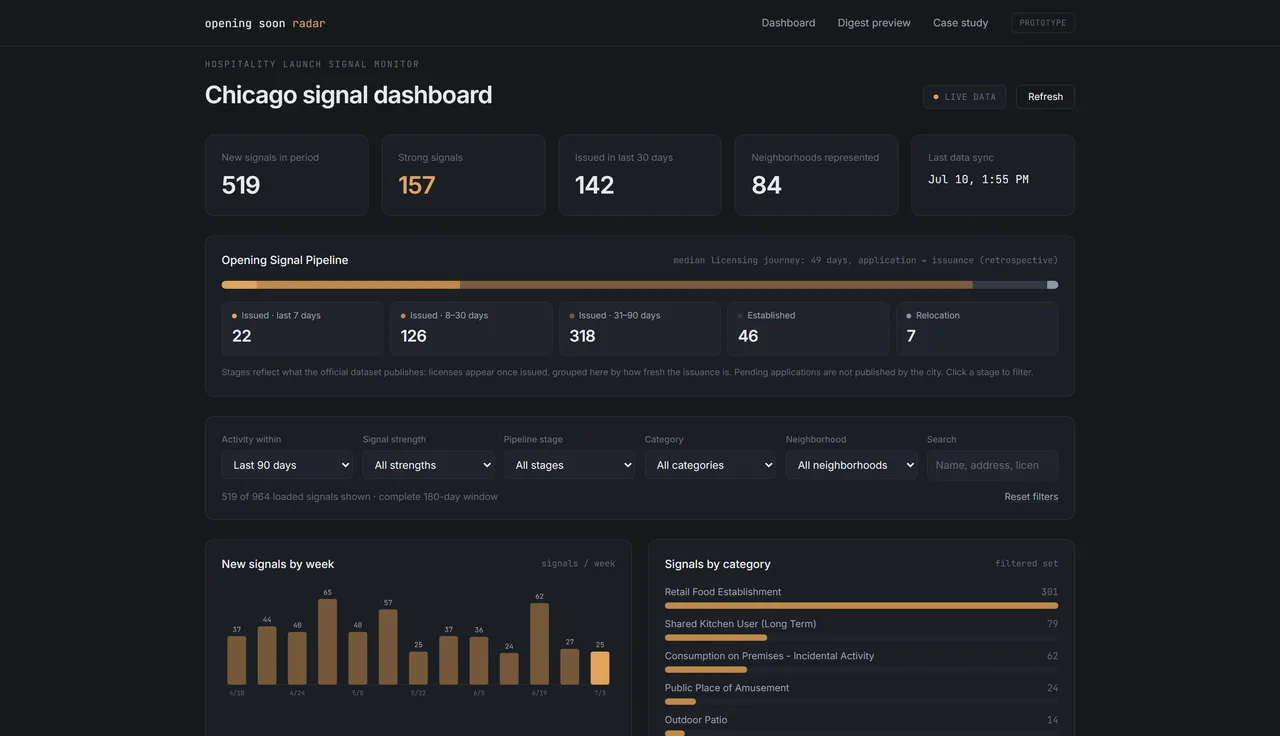This screenshot has height=736, width=1280.
Task: Click the weekly bar labeled 27
Action: click(x=570, y=667)
